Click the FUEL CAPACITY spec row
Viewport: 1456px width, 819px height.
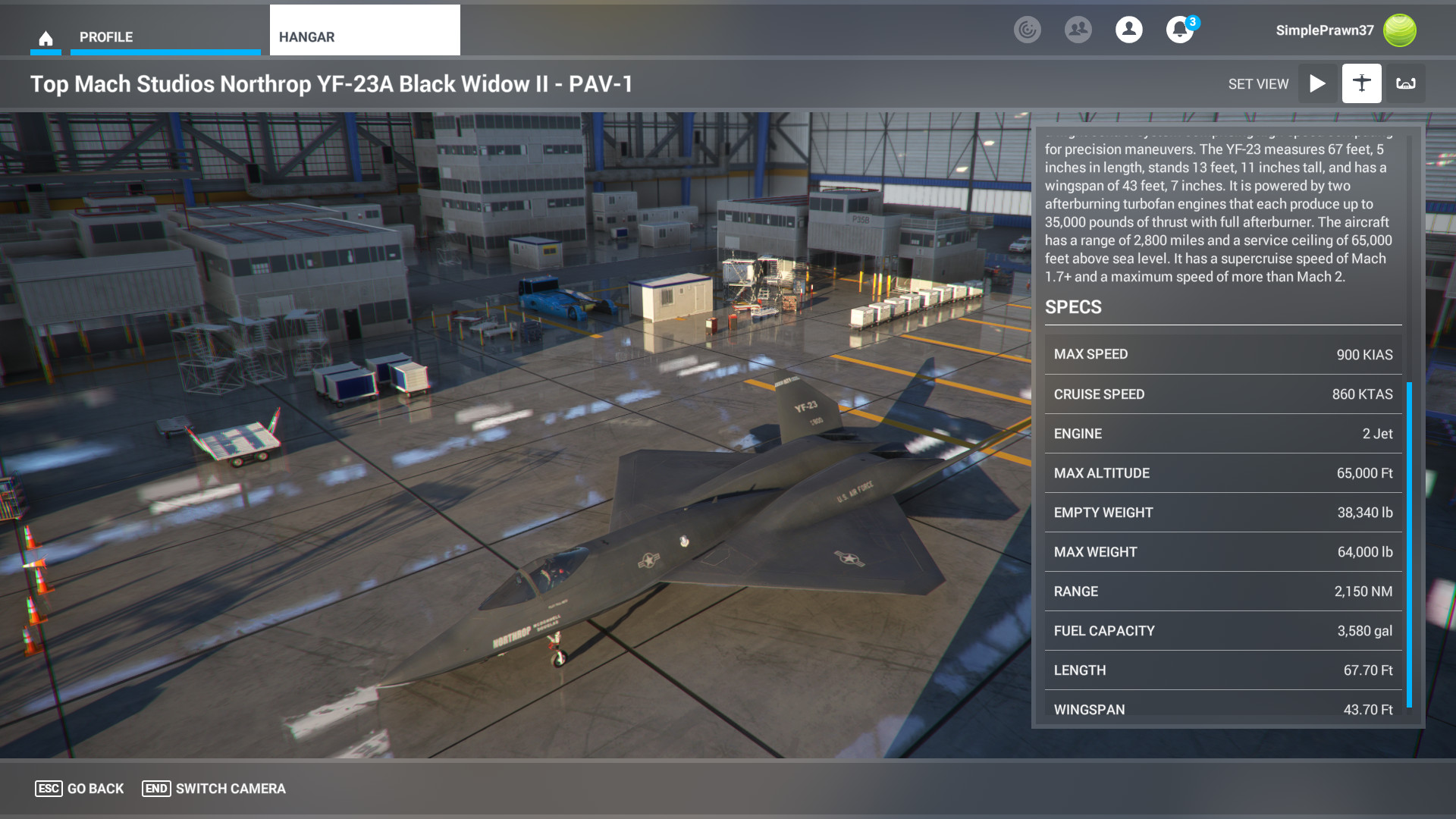(x=1222, y=631)
